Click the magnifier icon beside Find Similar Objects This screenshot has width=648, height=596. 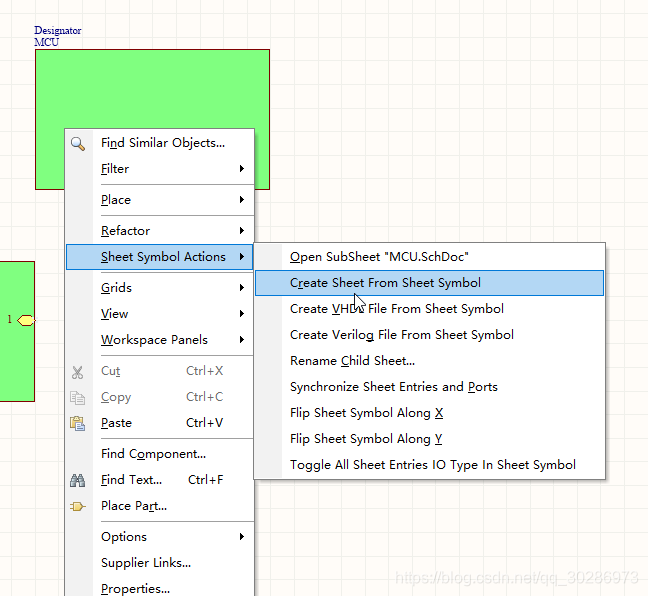pyautogui.click(x=78, y=143)
